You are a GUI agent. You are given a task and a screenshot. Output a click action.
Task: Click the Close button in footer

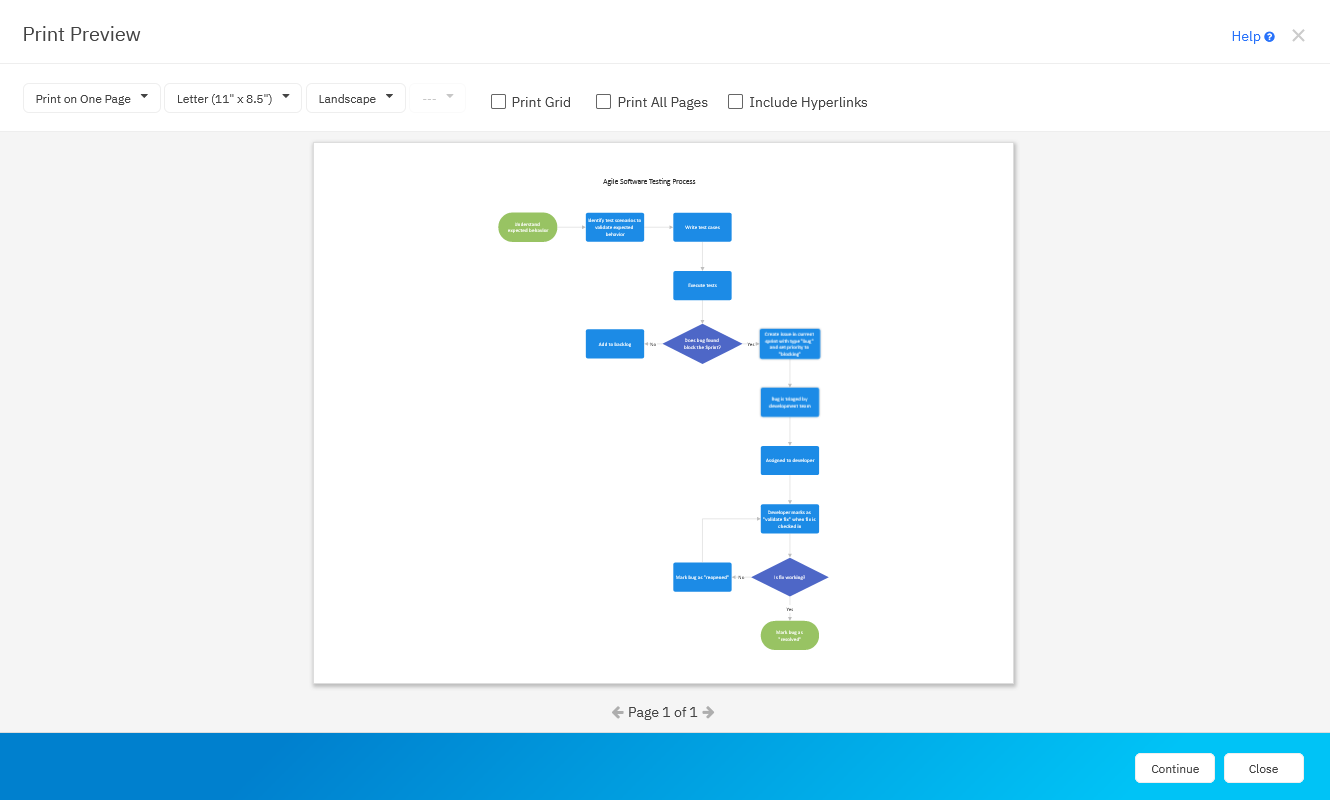tap(1264, 768)
